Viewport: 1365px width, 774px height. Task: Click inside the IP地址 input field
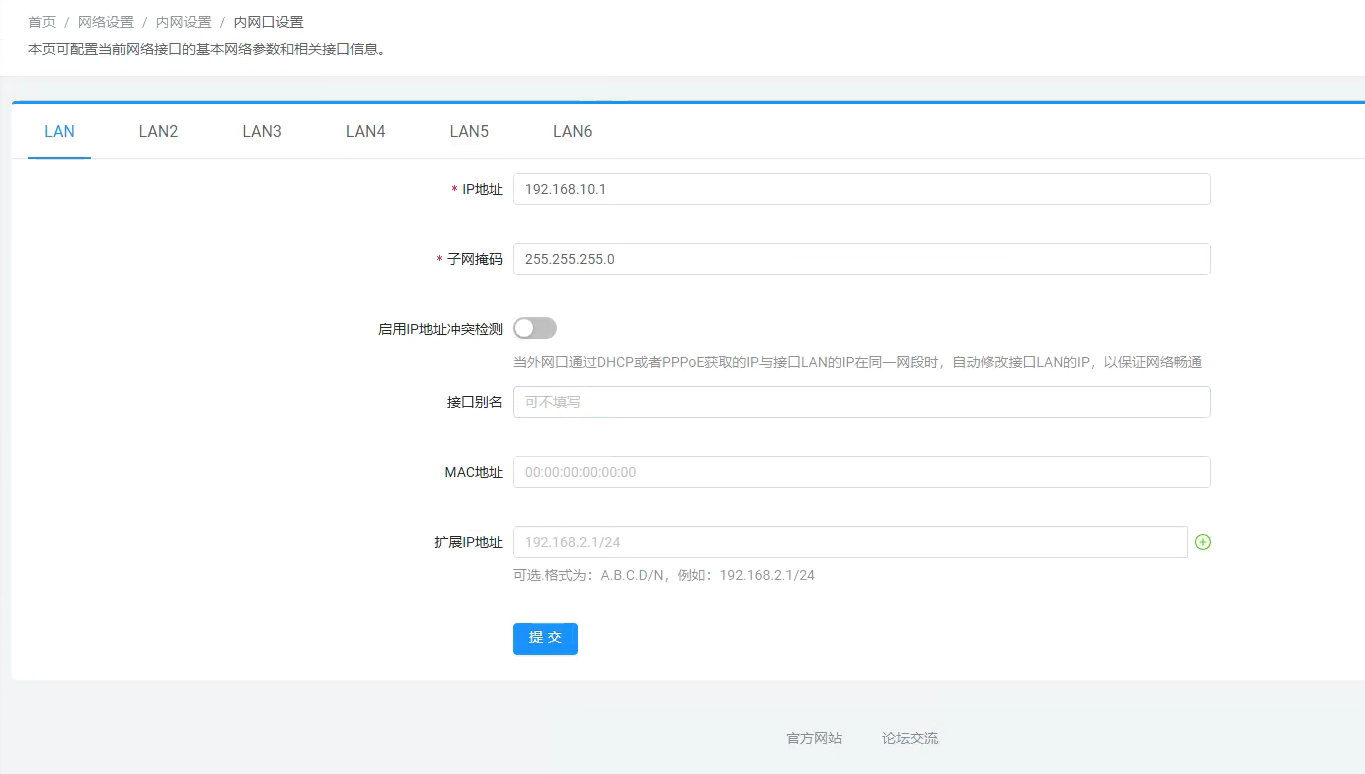click(x=860, y=188)
